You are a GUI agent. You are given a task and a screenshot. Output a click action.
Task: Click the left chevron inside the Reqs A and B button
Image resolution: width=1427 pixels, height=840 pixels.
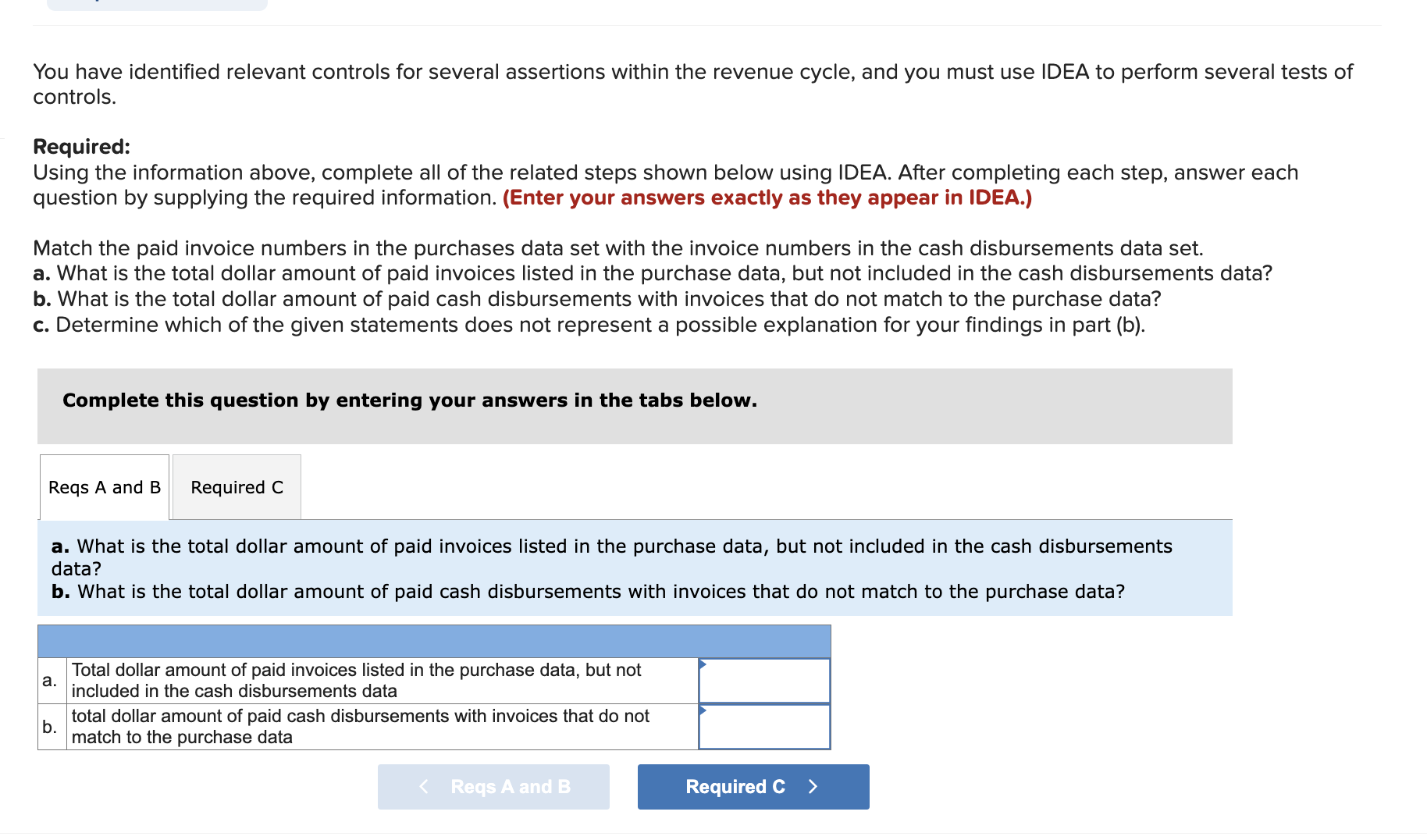(424, 787)
